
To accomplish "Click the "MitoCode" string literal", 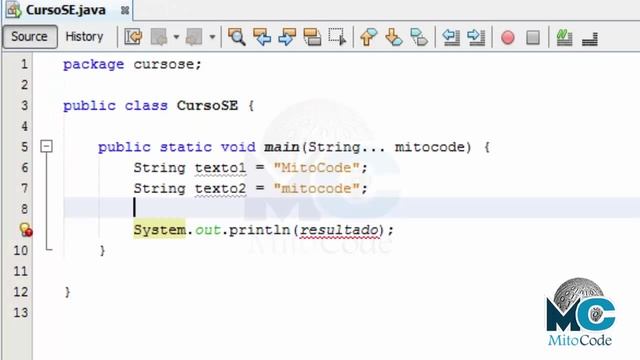I will tap(317, 168).
